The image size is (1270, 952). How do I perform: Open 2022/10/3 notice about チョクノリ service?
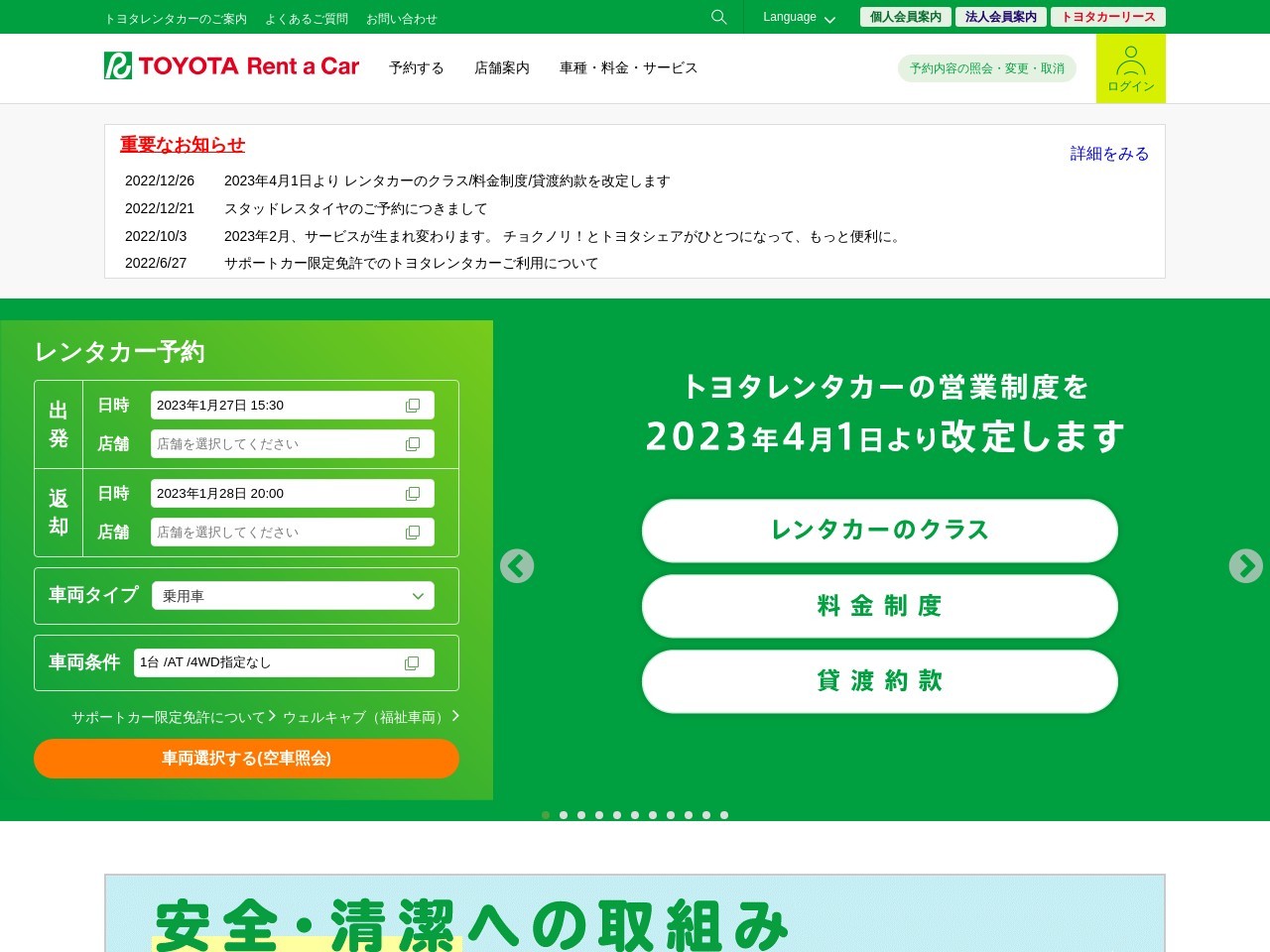[565, 236]
